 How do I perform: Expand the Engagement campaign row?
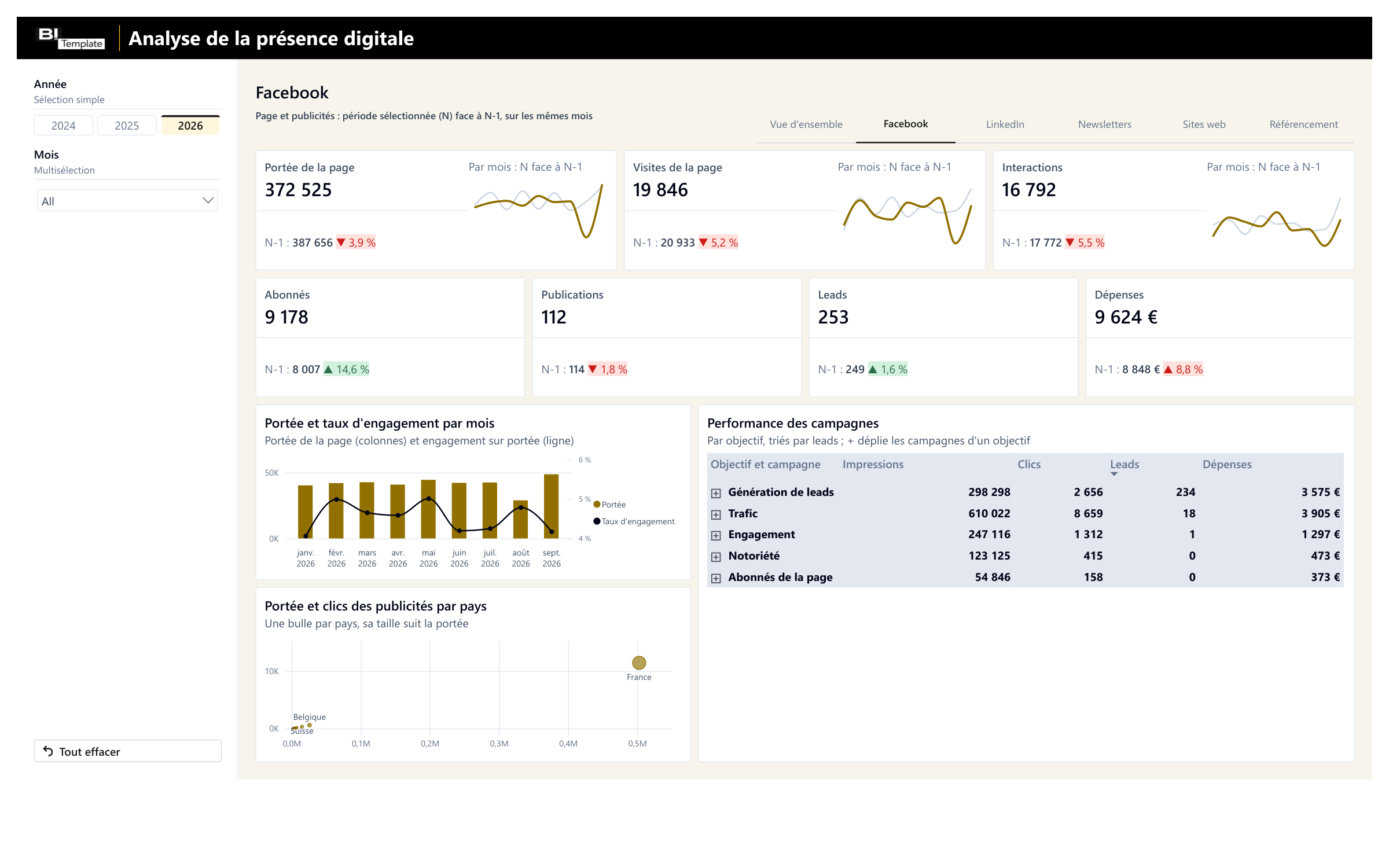point(716,535)
